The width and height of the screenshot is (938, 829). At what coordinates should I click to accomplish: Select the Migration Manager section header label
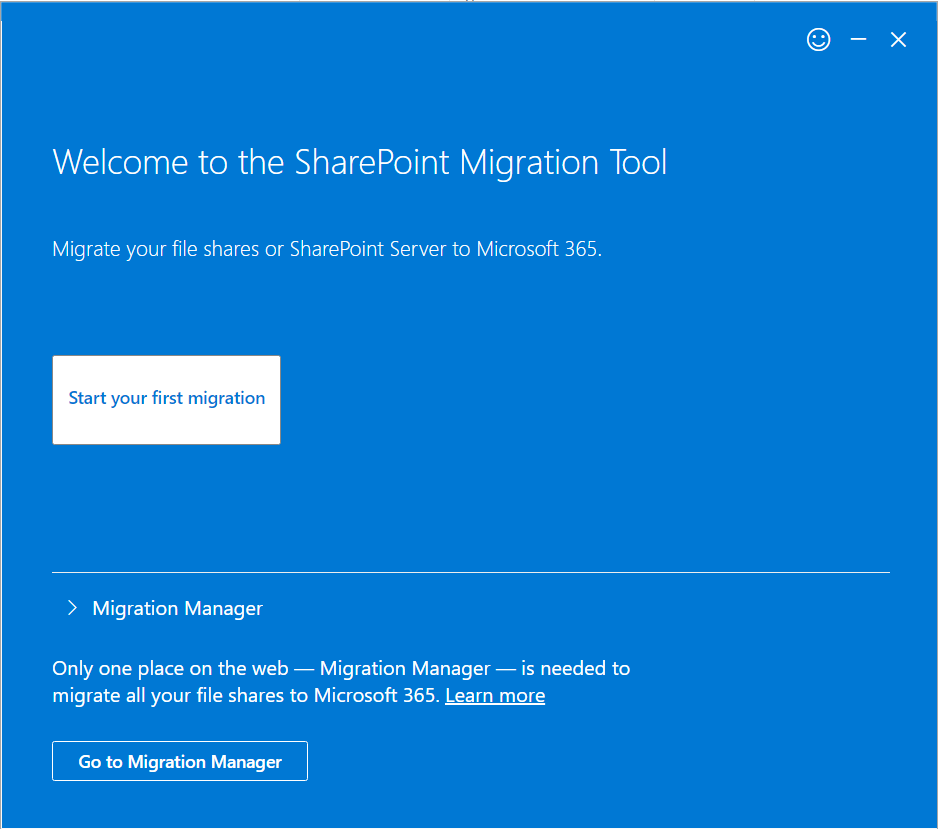[x=177, y=608]
